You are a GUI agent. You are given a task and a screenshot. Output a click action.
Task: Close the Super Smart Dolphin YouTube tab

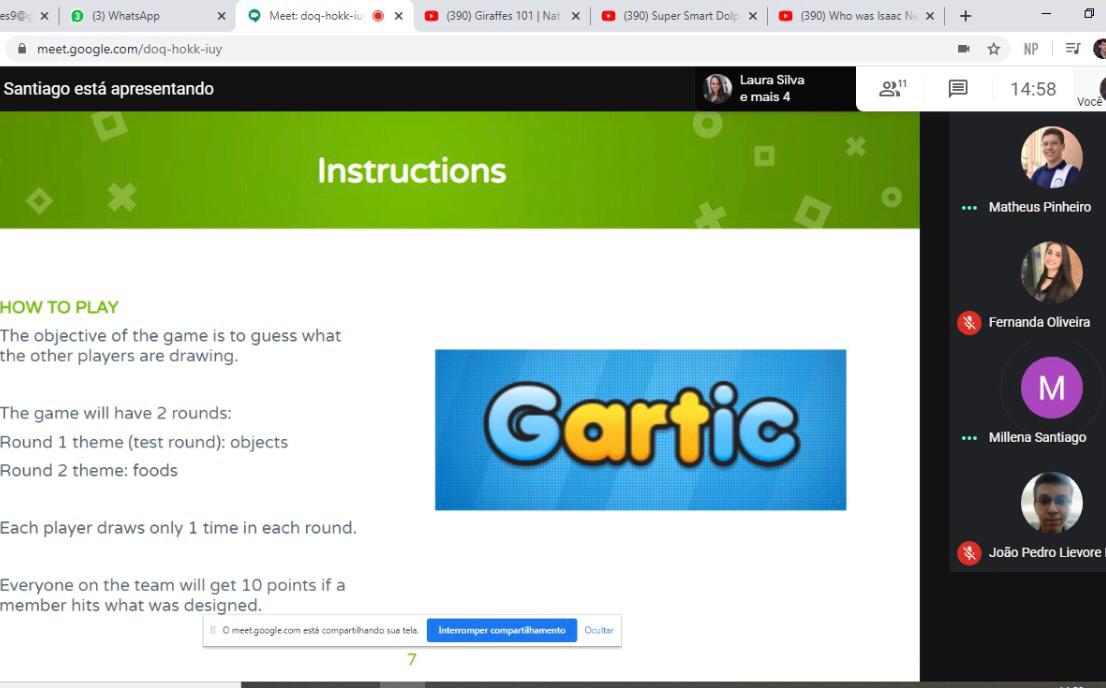point(753,16)
